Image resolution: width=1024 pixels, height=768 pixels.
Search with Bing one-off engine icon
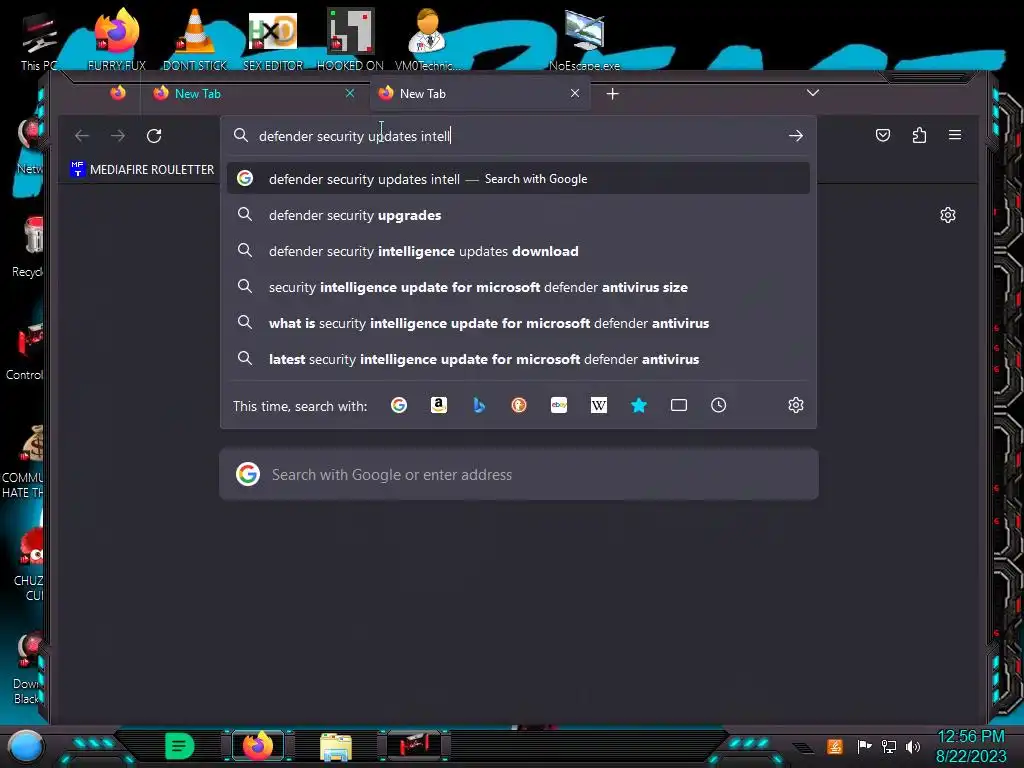(479, 406)
